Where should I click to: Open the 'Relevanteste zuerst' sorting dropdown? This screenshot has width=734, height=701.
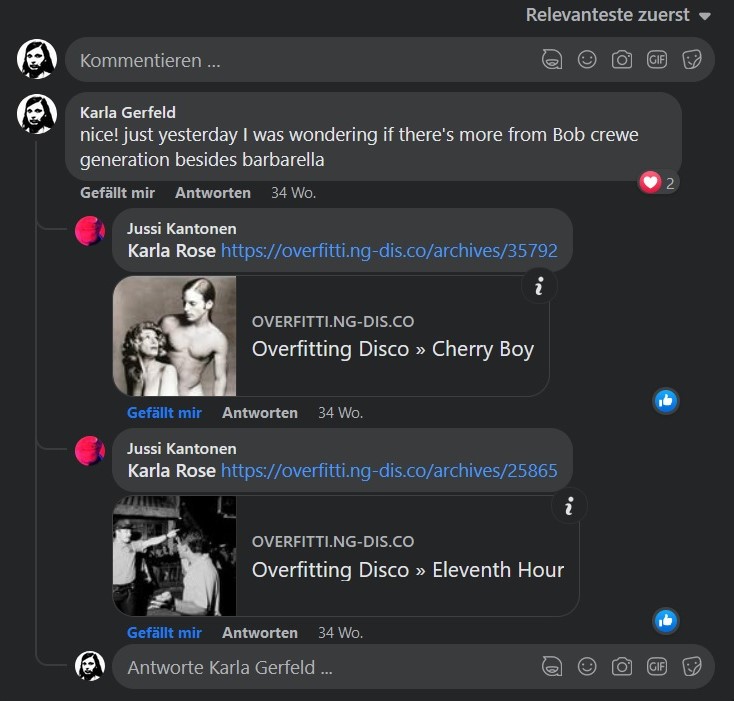pos(618,15)
